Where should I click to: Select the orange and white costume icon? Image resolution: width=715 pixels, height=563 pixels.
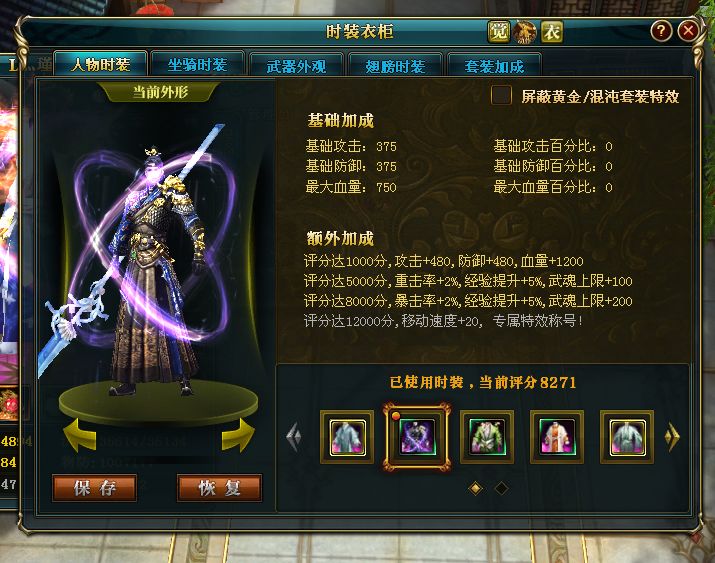[557, 437]
